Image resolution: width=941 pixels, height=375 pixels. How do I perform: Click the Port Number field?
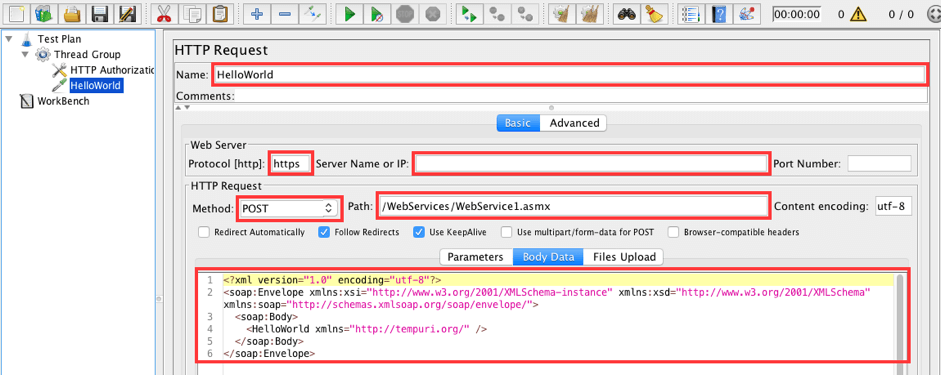[879, 163]
